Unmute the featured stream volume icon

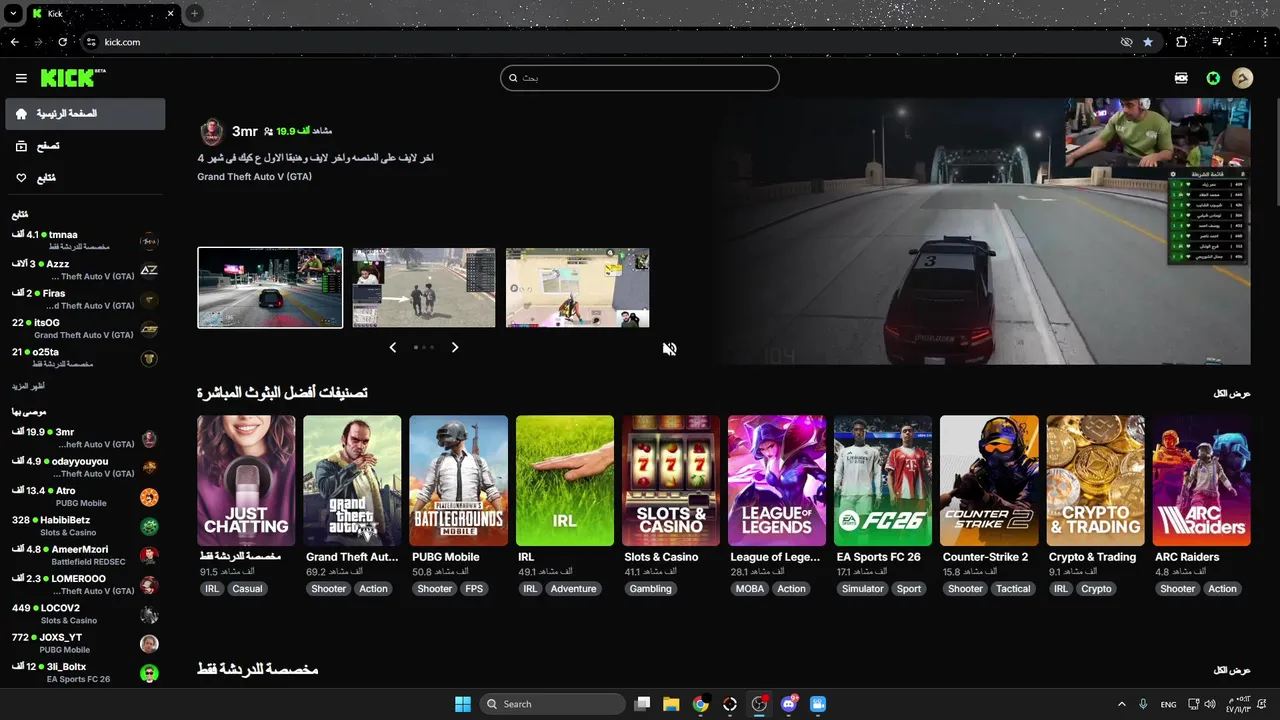(669, 348)
